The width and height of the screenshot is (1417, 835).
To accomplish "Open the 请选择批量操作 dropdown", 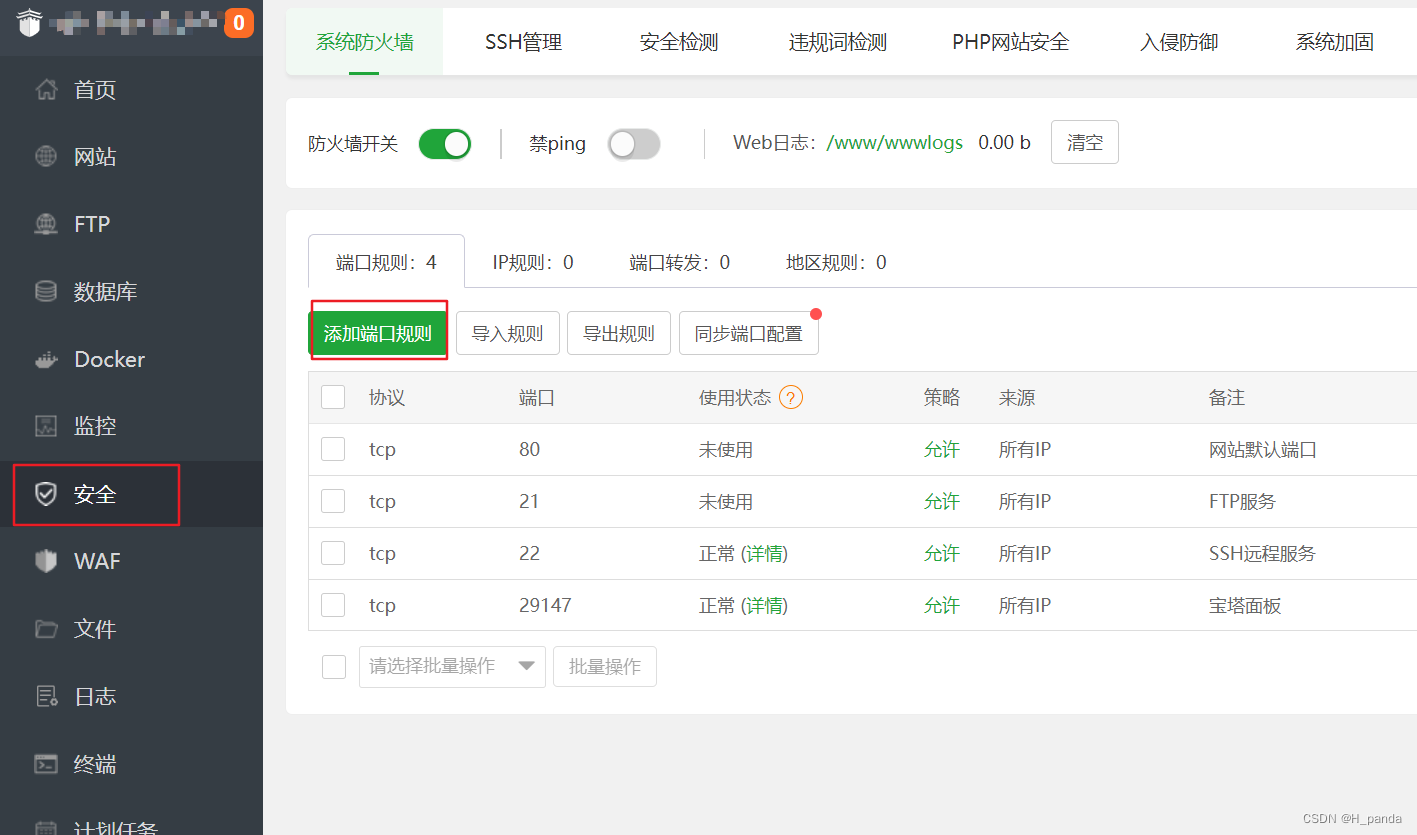I will [452, 666].
